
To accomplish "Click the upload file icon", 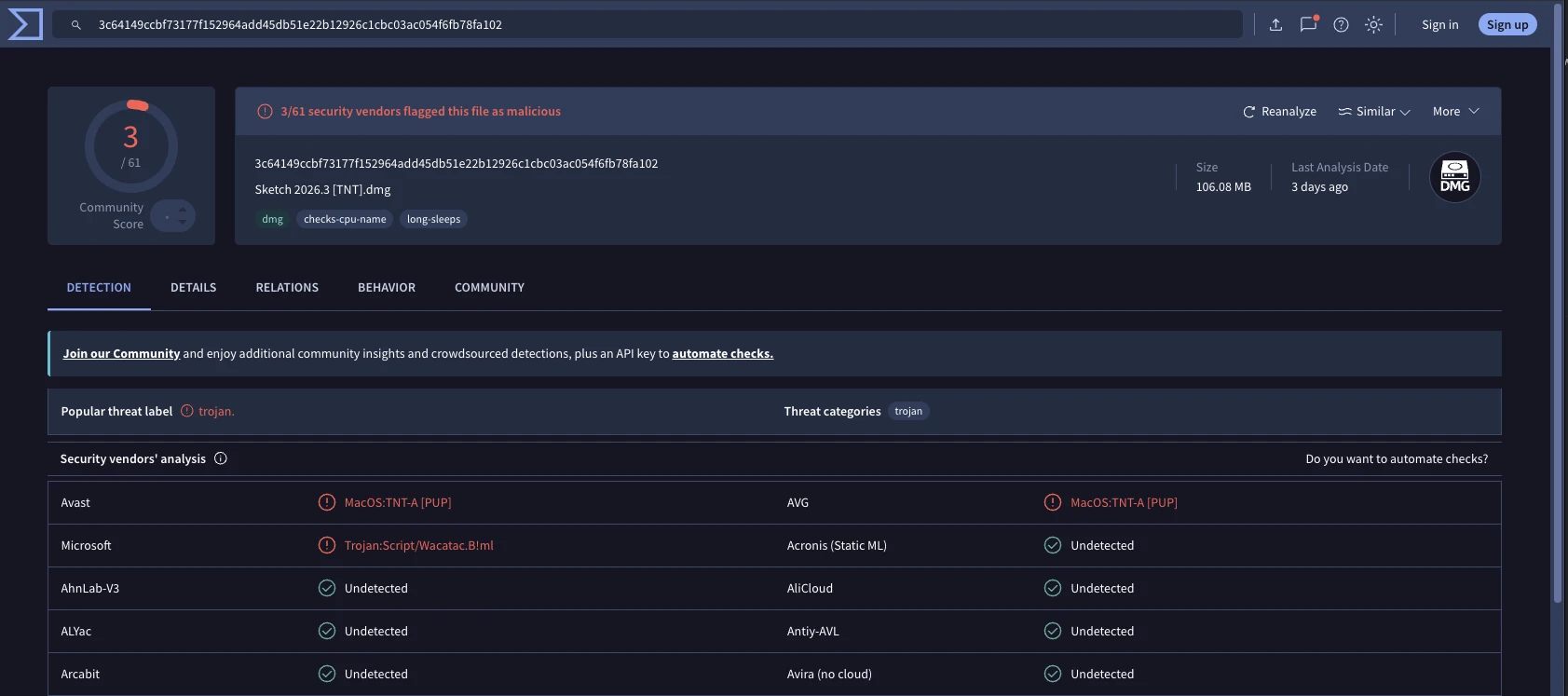I will [1275, 25].
